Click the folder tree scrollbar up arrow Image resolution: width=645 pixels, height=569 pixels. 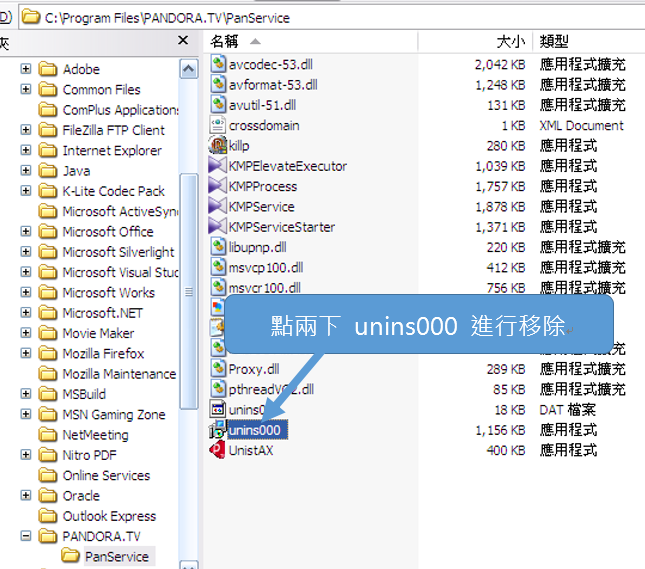189,69
